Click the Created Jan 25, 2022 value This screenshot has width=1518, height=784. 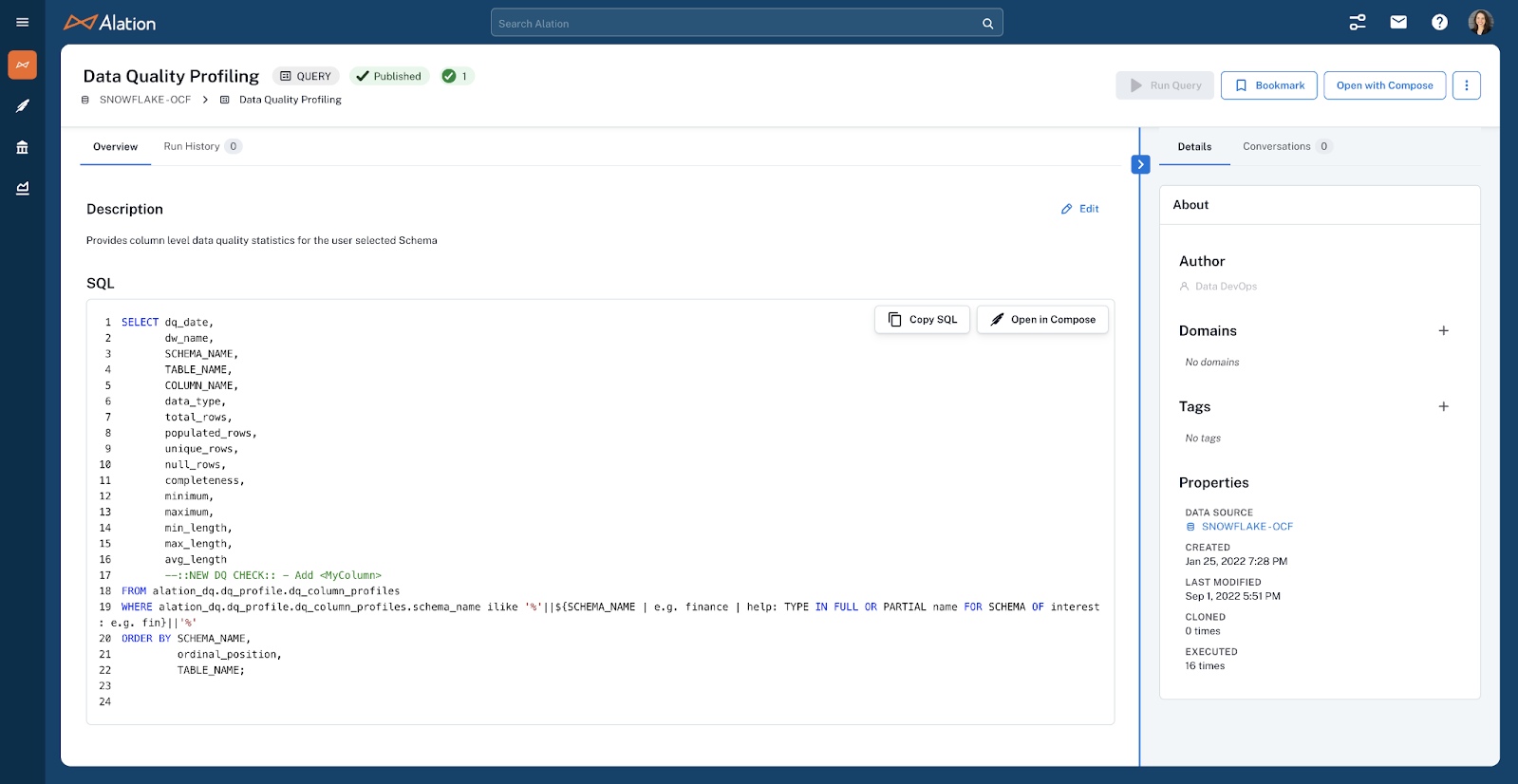point(1236,561)
